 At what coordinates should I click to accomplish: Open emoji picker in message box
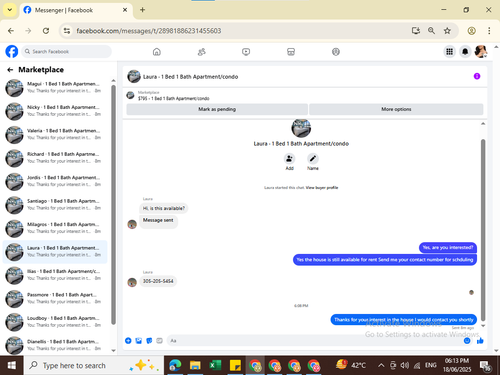[467, 340]
